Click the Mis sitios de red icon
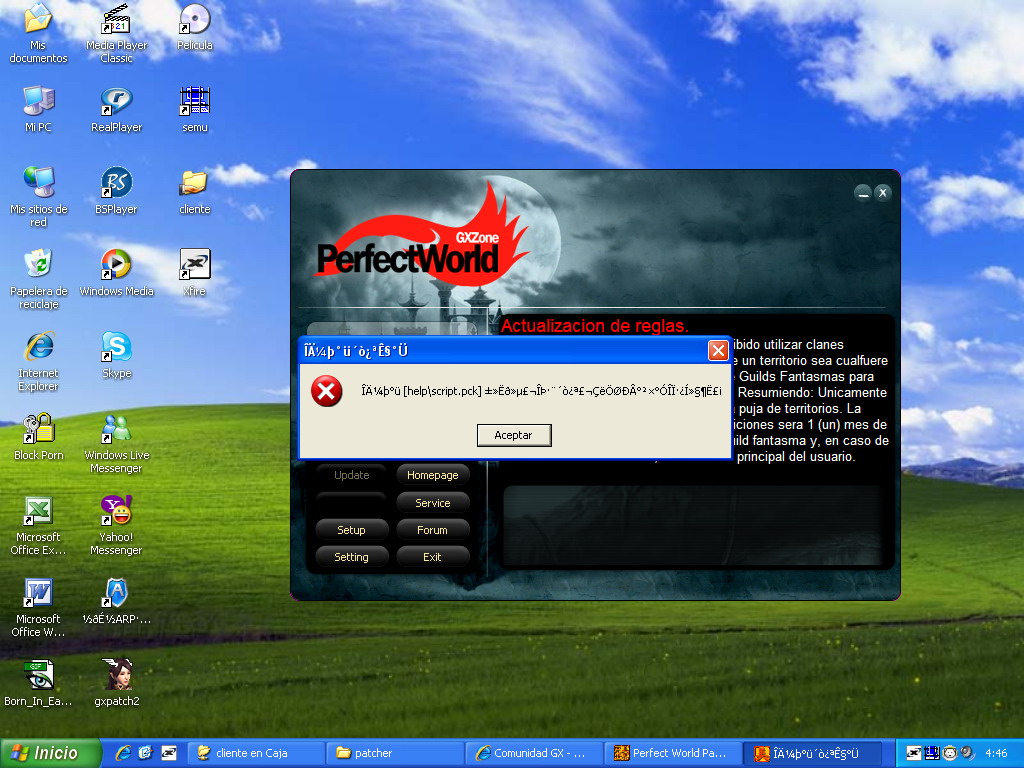The height and width of the screenshot is (768, 1024). tap(38, 197)
